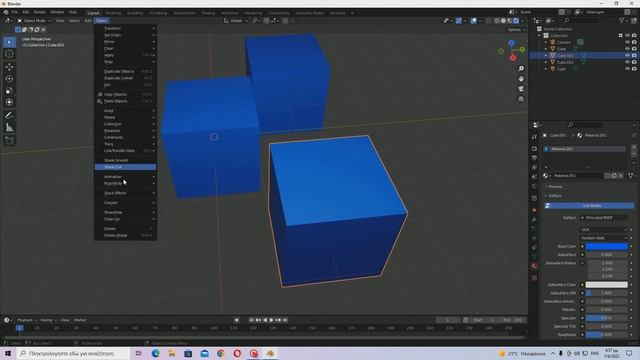Click the outliner filter funnel icon
The image size is (640, 360).
[622, 20]
